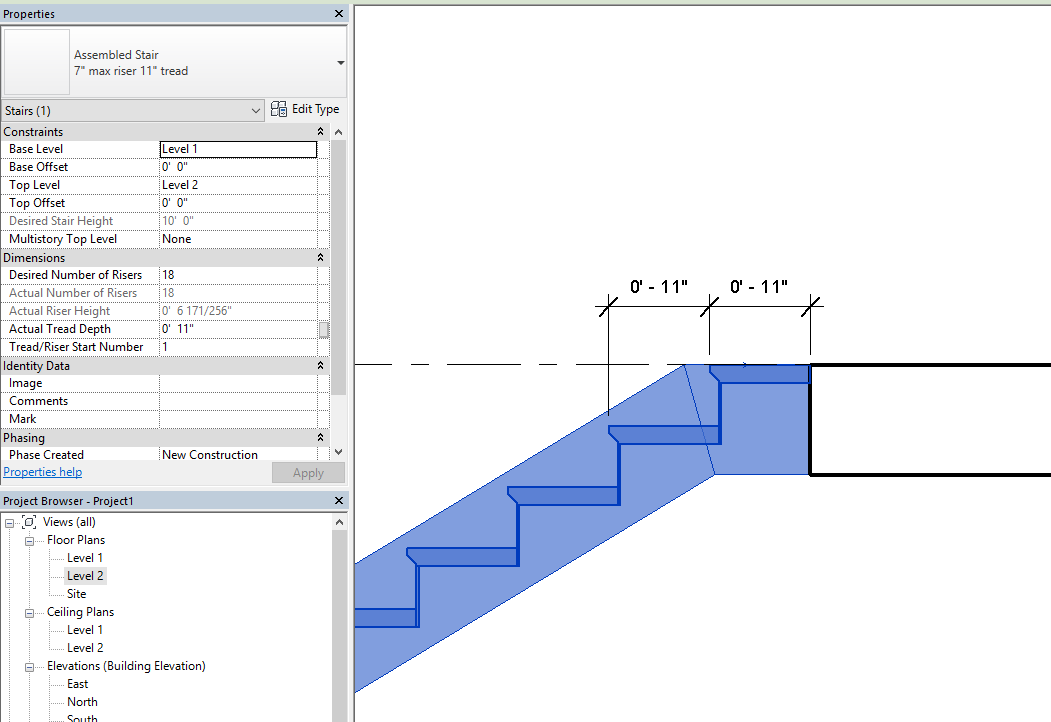Select the Top Level value Level 2

point(238,185)
